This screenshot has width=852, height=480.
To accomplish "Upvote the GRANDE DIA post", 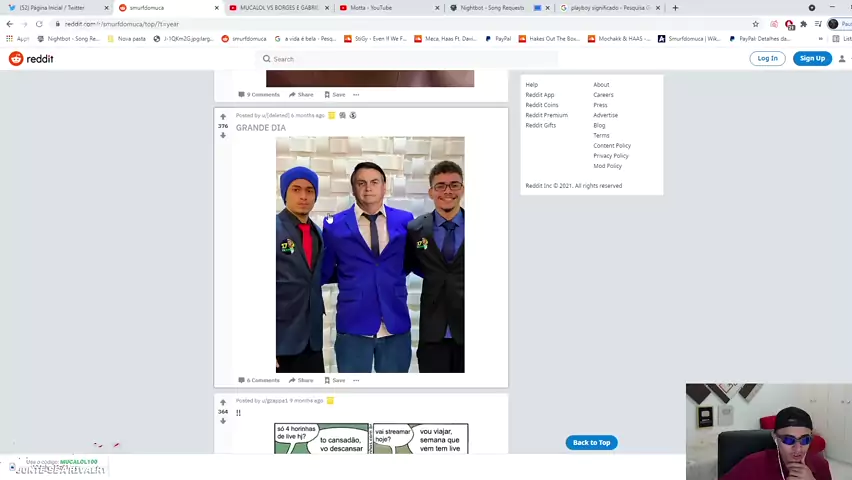I will [x=223, y=117].
